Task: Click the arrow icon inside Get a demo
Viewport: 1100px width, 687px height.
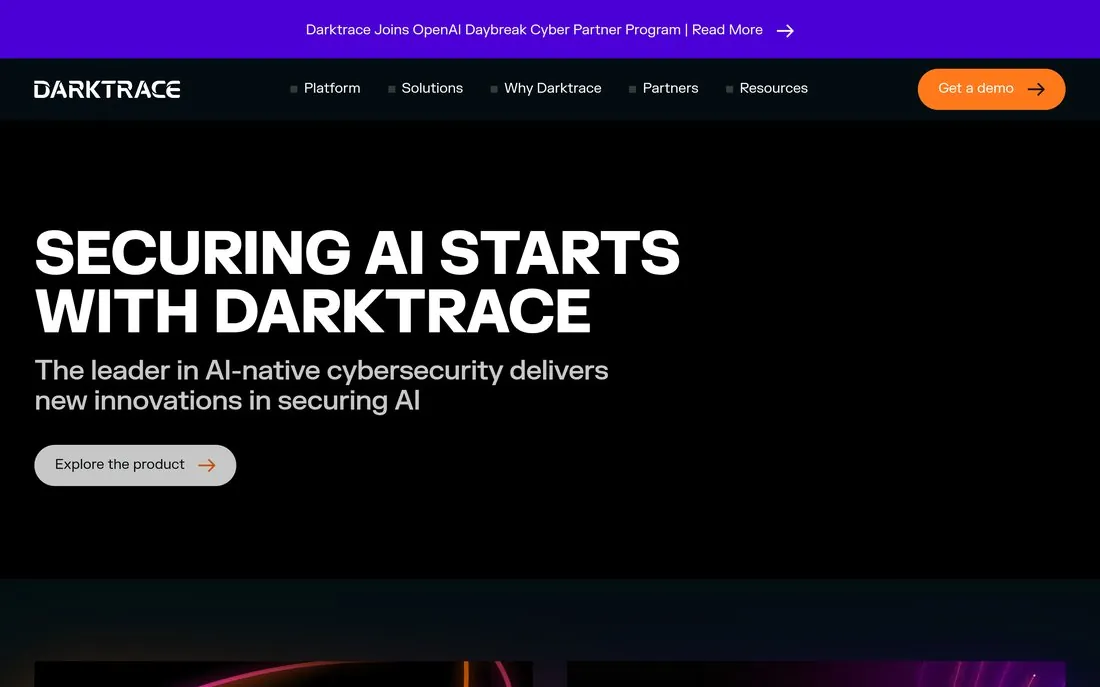Action: (1036, 89)
